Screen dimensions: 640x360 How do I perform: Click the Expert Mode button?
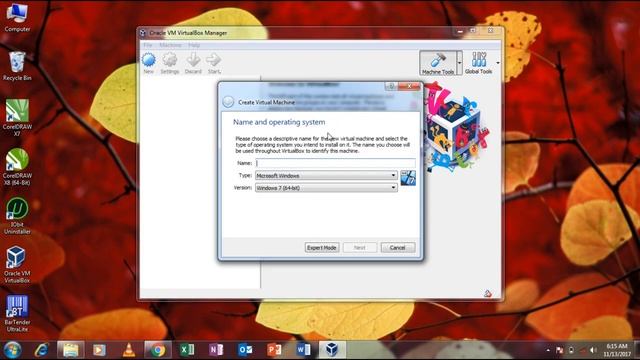pos(322,248)
